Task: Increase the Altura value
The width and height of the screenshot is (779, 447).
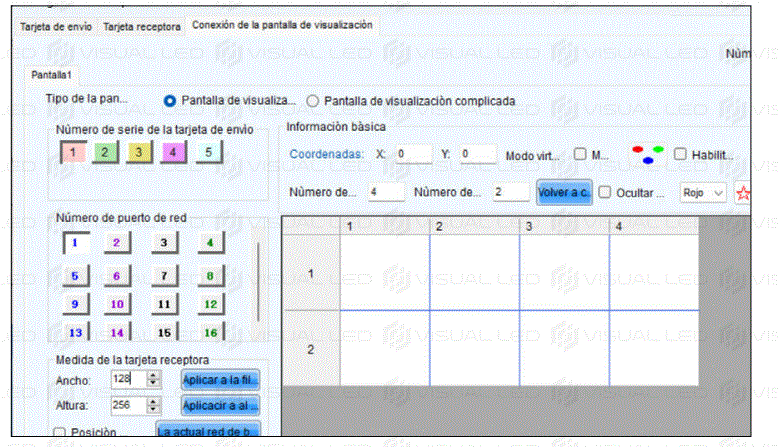Action: 154,401
